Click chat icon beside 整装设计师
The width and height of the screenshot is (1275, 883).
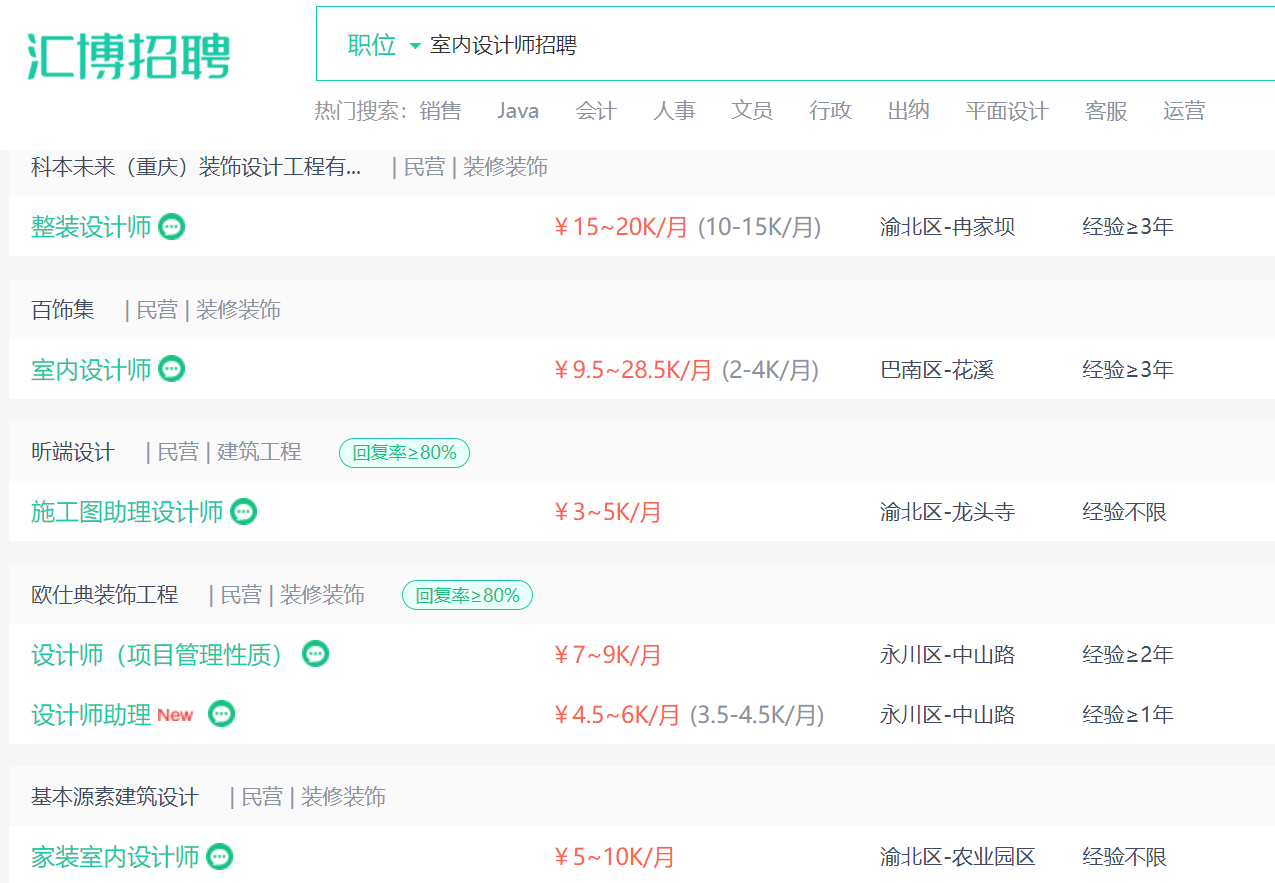[172, 227]
